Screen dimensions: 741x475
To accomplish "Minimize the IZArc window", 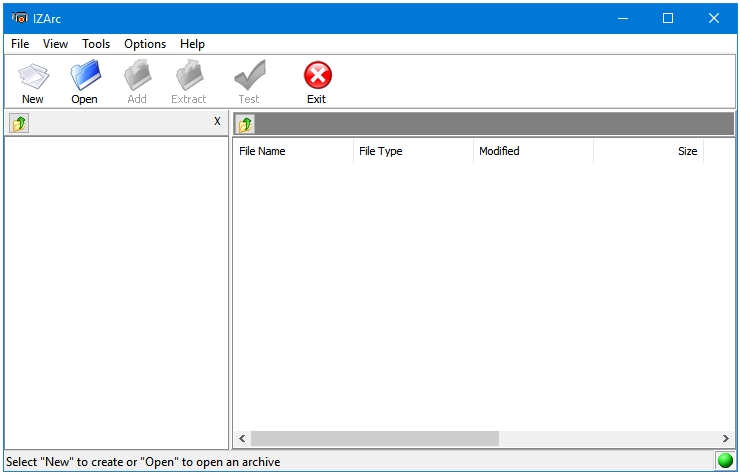I will 623,18.
